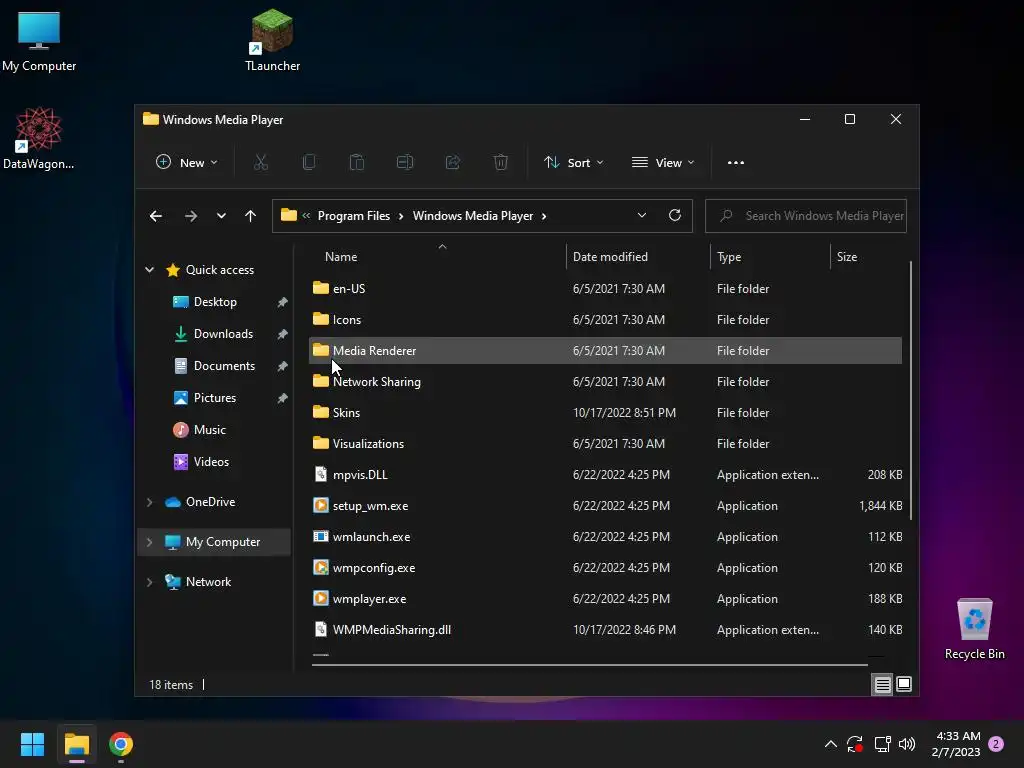The height and width of the screenshot is (768, 1024).
Task: Select the Visualizations folder
Action: coord(605,443)
